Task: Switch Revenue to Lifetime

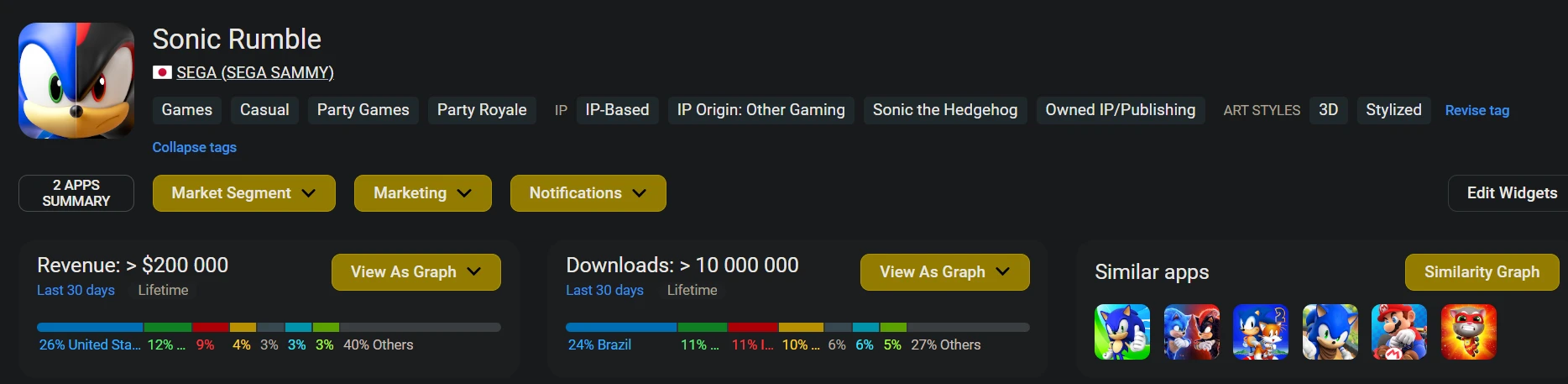Action: tap(163, 290)
